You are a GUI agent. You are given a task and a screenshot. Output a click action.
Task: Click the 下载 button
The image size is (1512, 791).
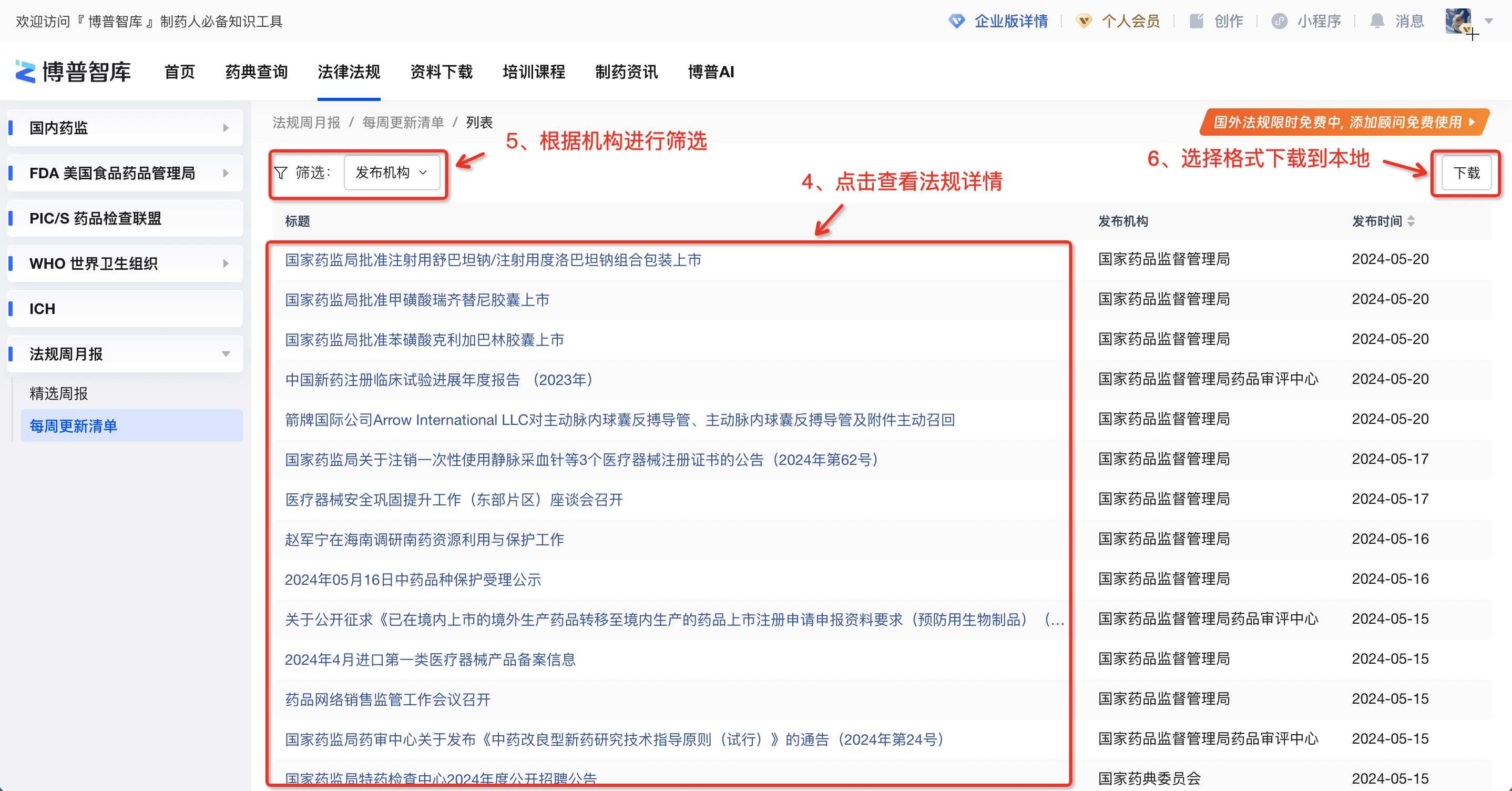[1466, 173]
